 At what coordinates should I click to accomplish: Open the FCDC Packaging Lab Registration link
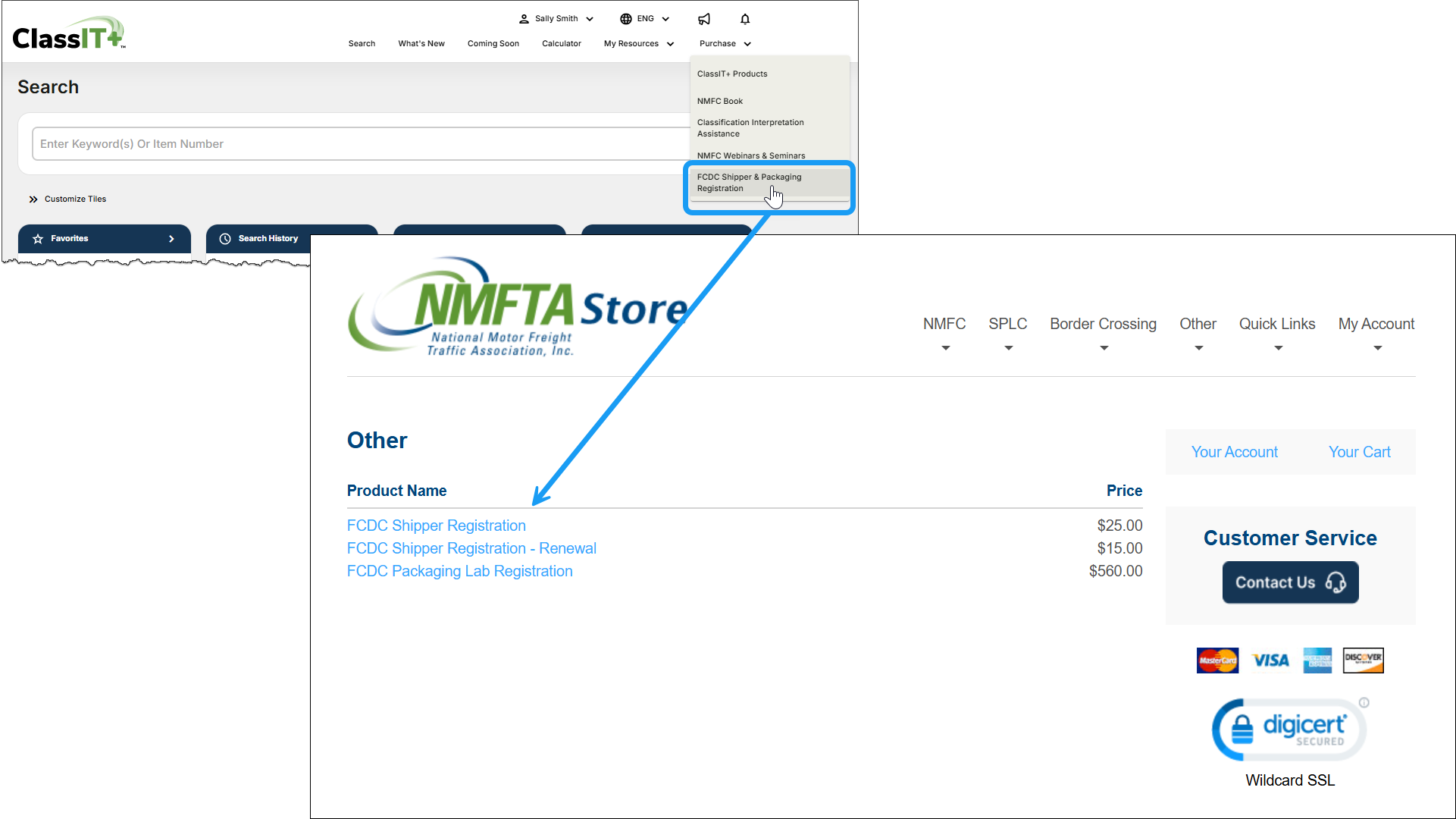(x=459, y=571)
